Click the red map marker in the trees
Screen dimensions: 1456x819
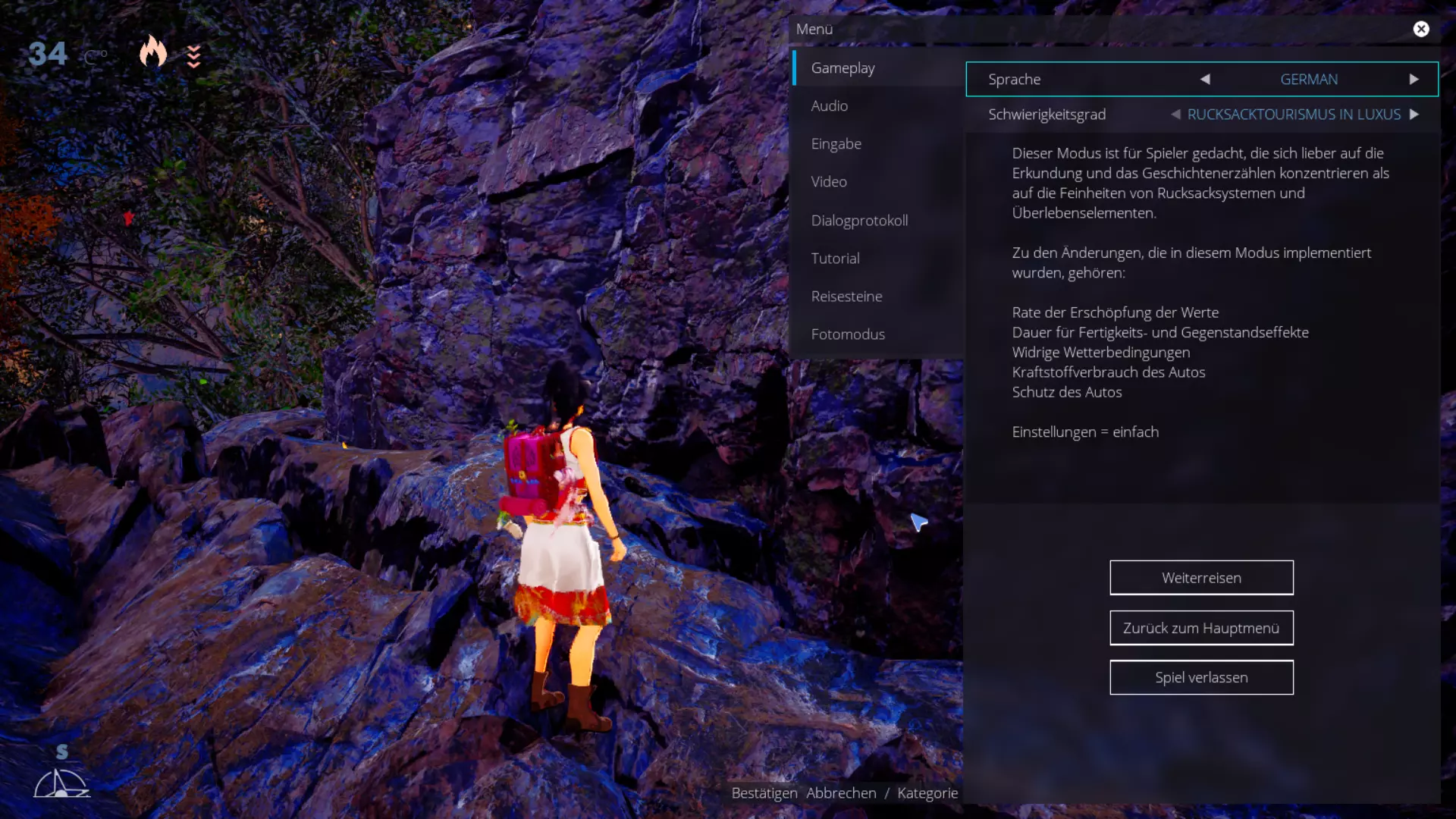pyautogui.click(x=128, y=218)
